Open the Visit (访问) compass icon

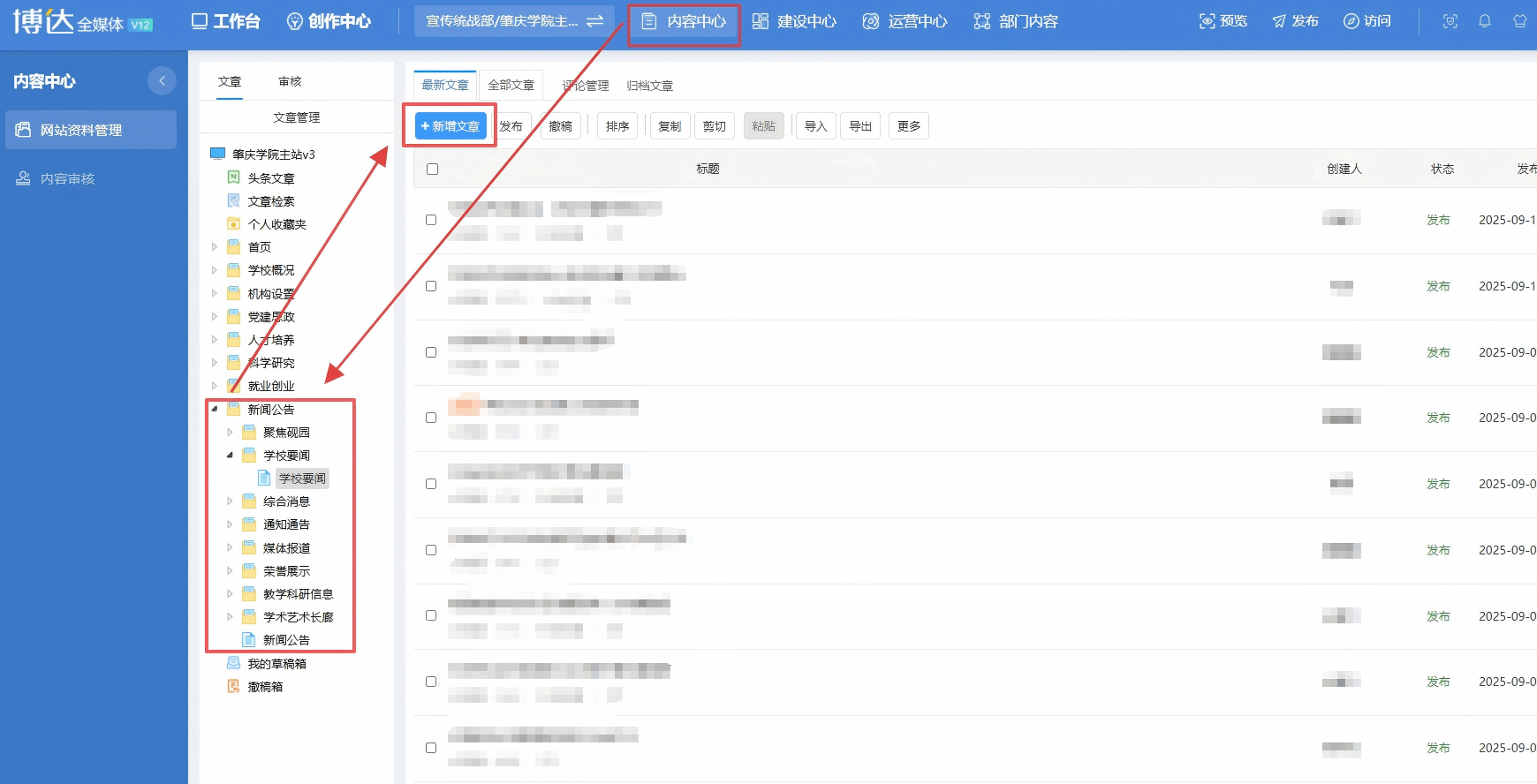tap(1367, 21)
